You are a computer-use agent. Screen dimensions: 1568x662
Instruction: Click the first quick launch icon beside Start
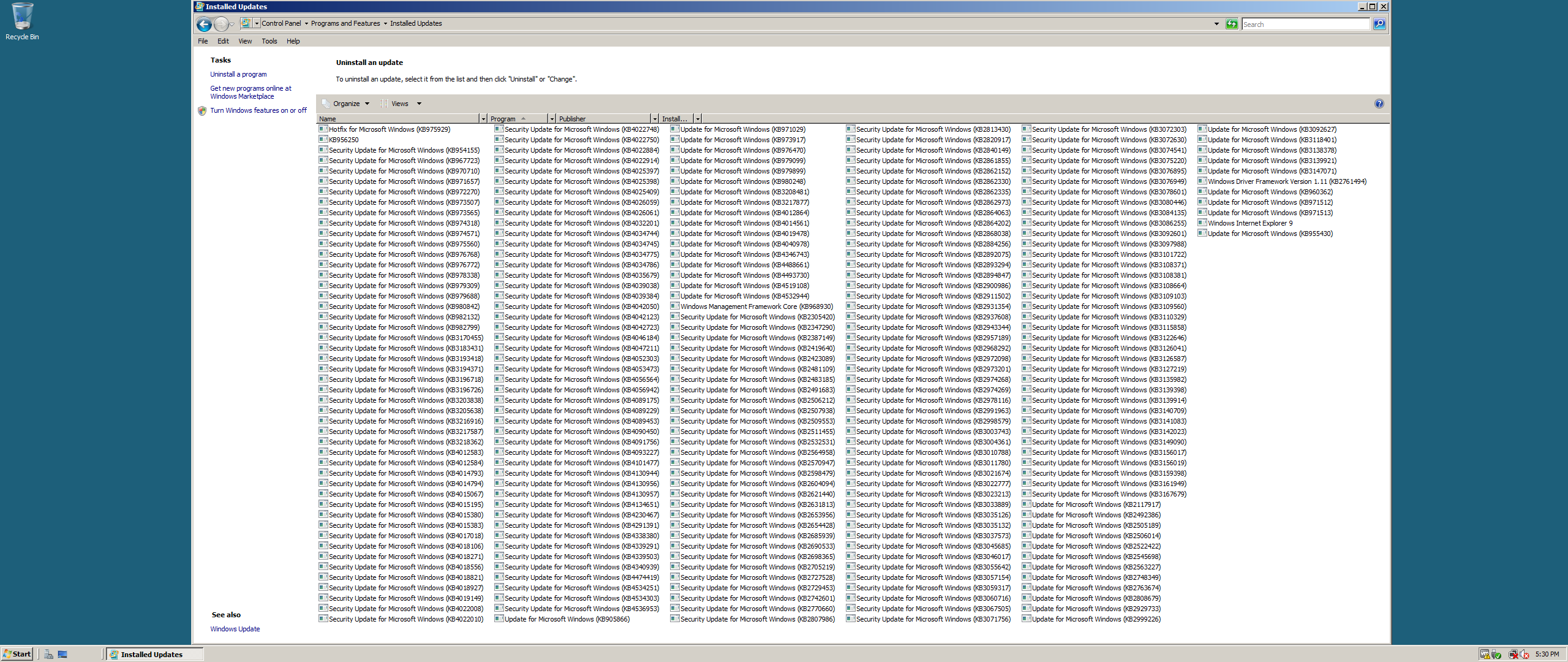tap(48, 654)
